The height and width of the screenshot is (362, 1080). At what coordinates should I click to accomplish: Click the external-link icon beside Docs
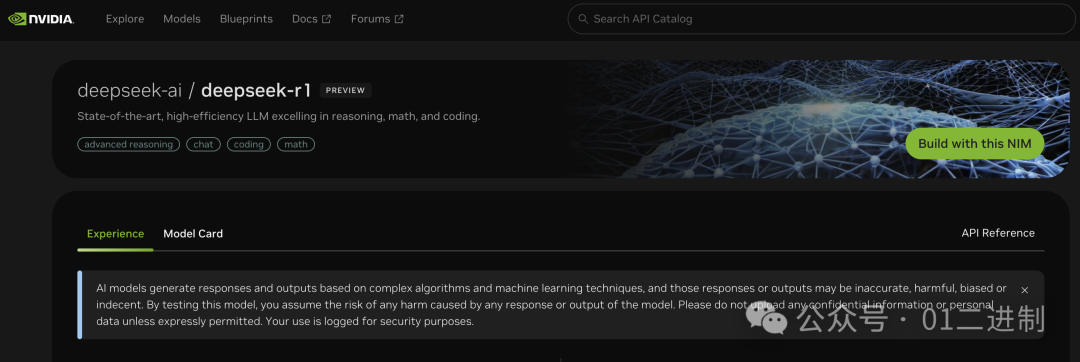(326, 19)
